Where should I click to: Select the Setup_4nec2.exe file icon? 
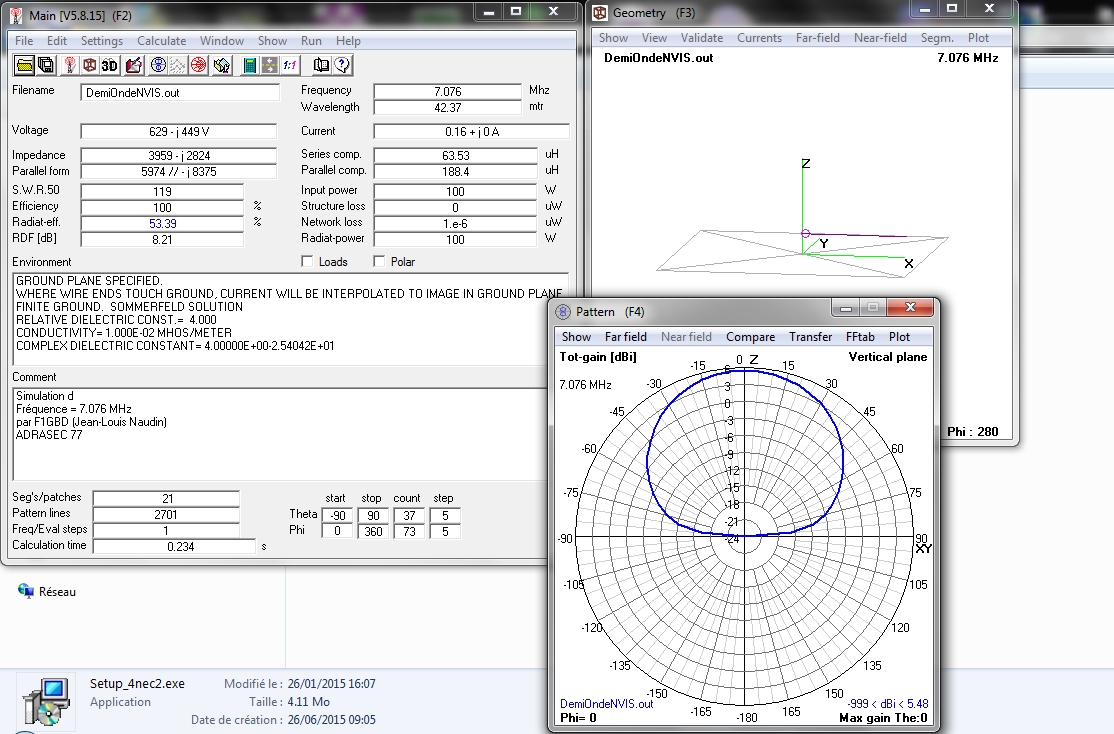coord(44,702)
